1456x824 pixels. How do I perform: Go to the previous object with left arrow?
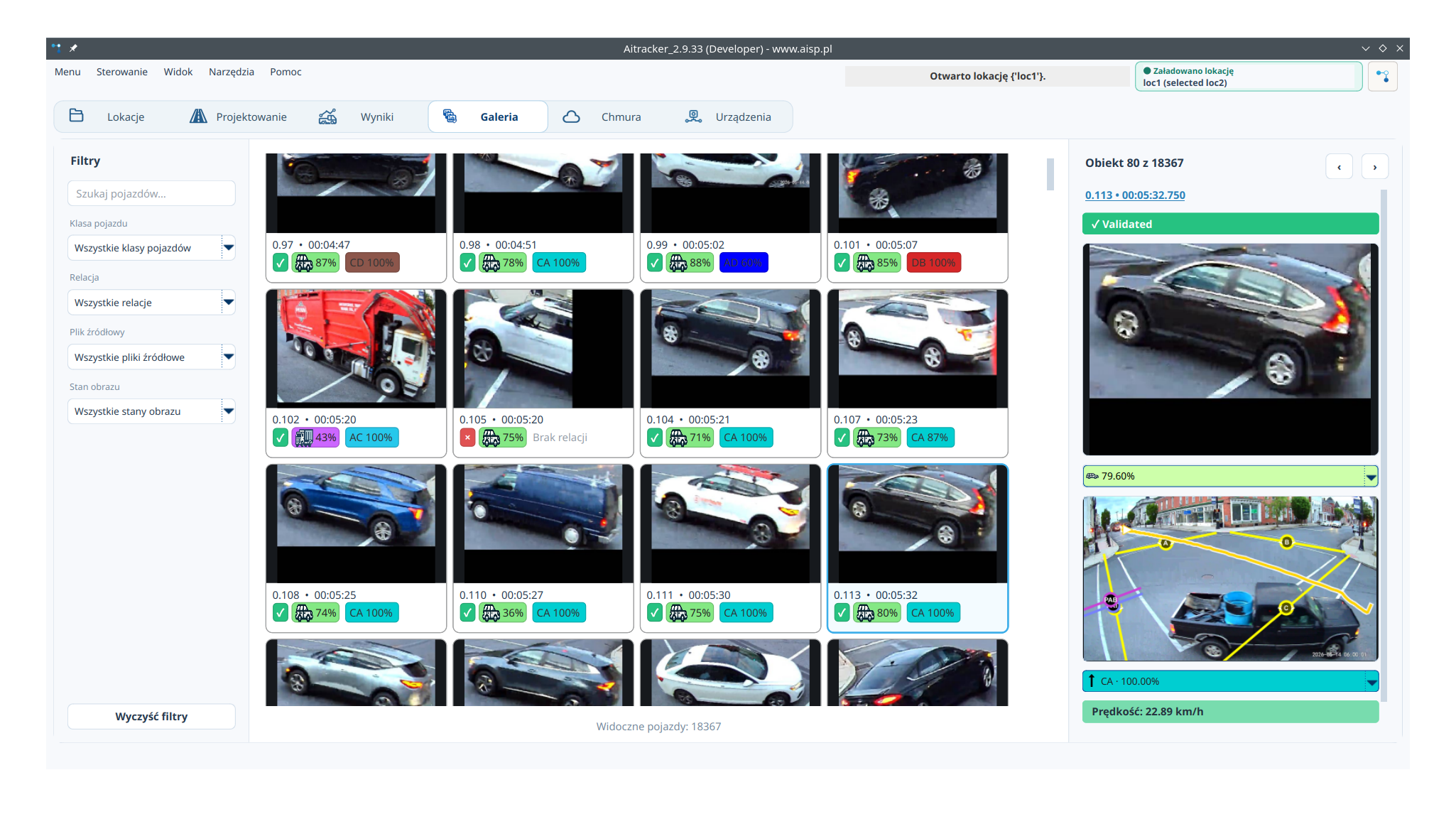click(1340, 167)
